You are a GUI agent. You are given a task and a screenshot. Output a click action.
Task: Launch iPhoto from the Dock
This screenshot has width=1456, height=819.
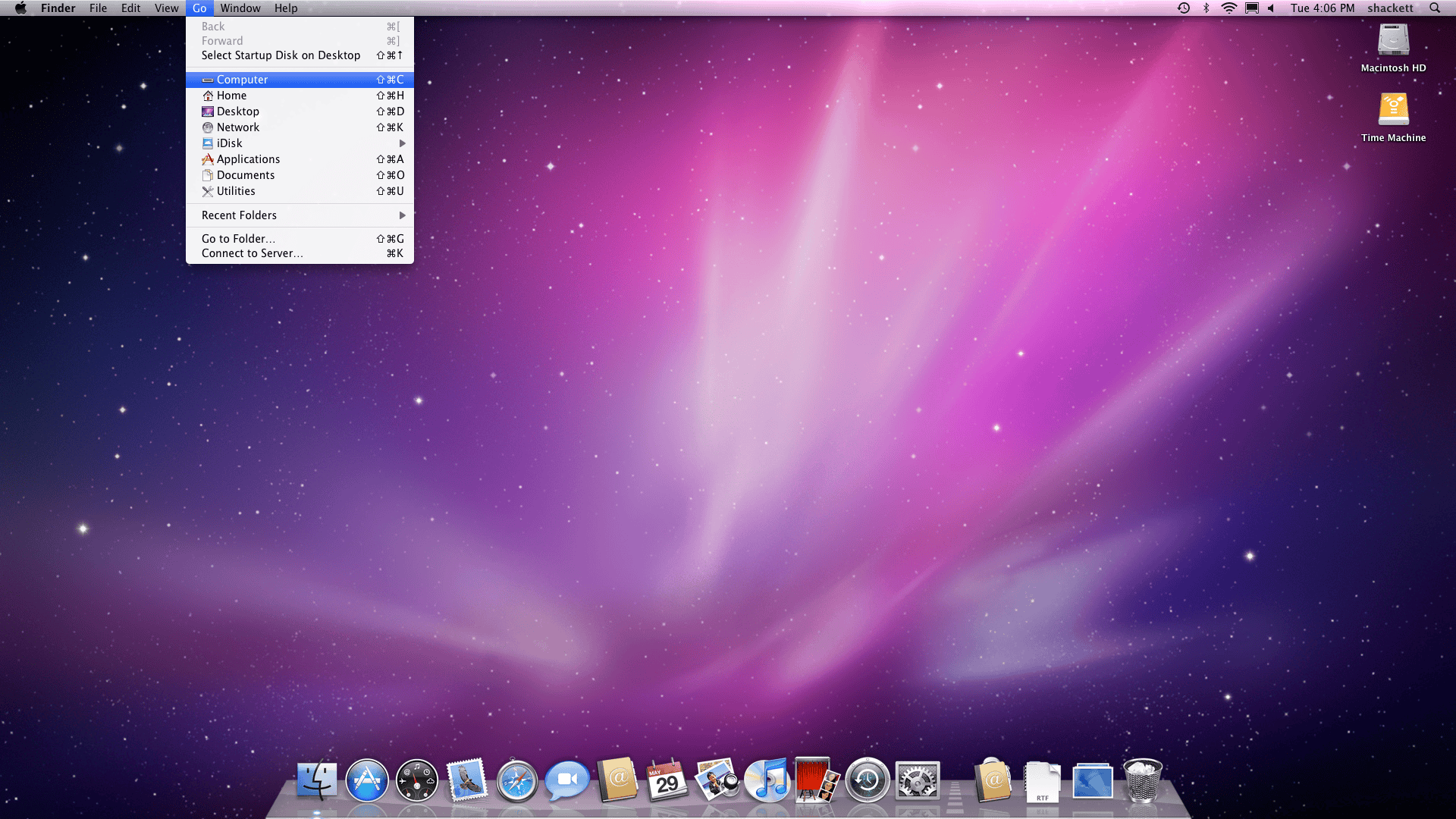click(x=717, y=780)
